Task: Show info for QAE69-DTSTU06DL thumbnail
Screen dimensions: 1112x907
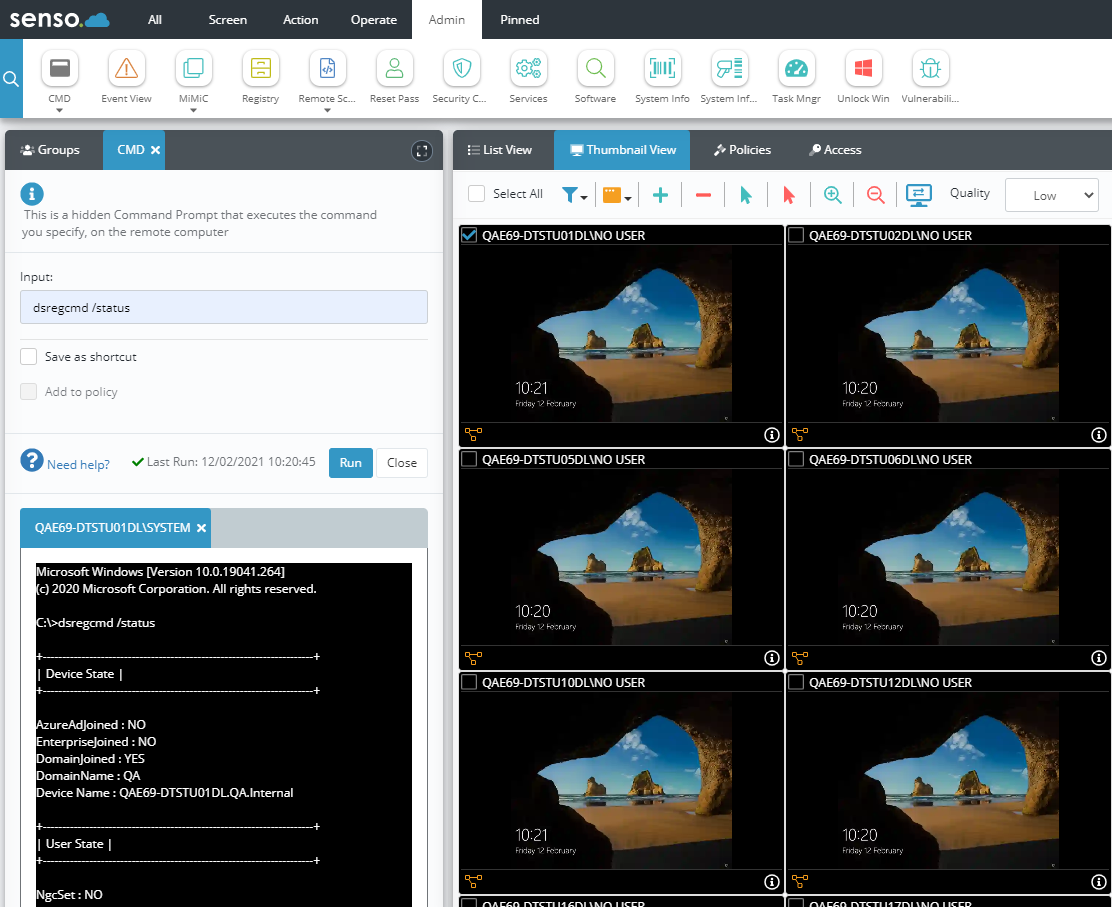Action: pyautogui.click(x=1099, y=658)
